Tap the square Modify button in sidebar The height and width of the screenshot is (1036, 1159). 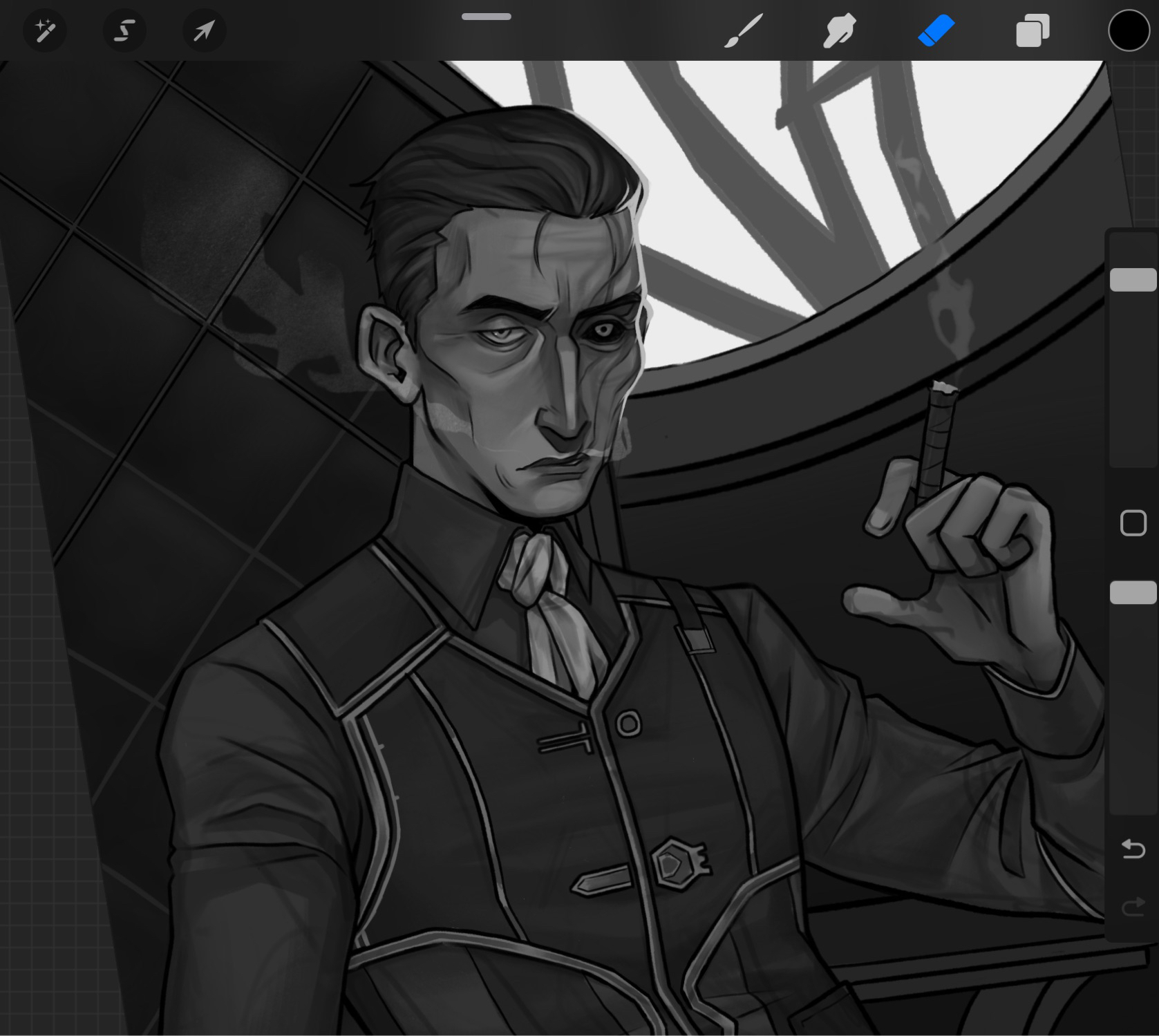[x=1133, y=523]
